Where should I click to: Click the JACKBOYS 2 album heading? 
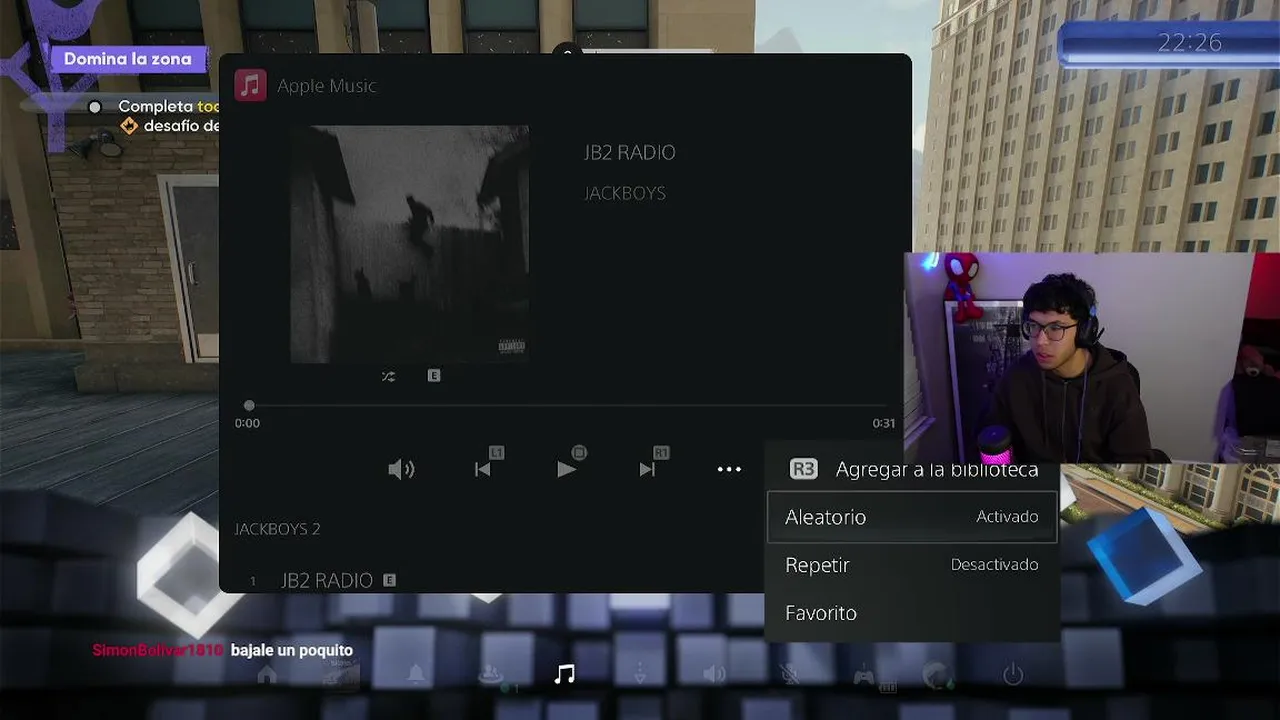(x=277, y=529)
